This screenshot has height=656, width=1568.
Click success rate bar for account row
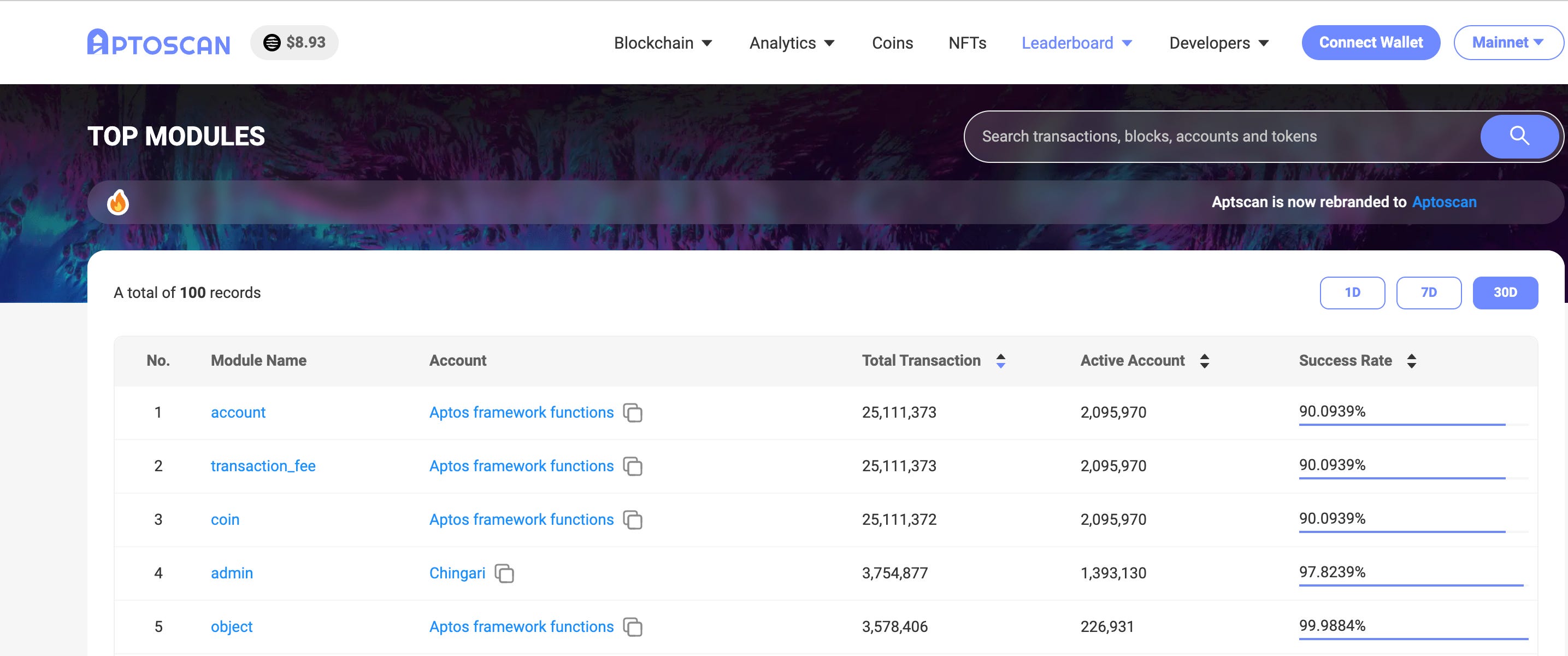tap(1413, 425)
